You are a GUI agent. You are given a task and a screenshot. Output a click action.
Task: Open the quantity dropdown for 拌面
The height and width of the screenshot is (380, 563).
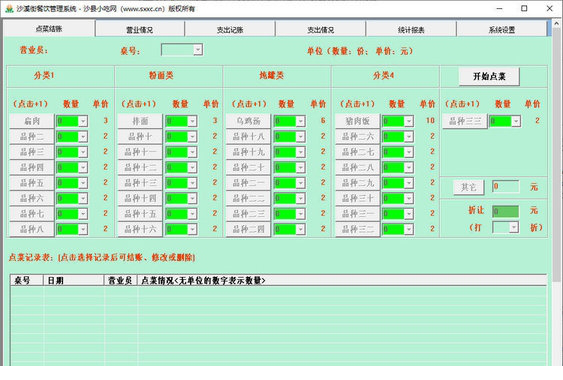point(192,121)
